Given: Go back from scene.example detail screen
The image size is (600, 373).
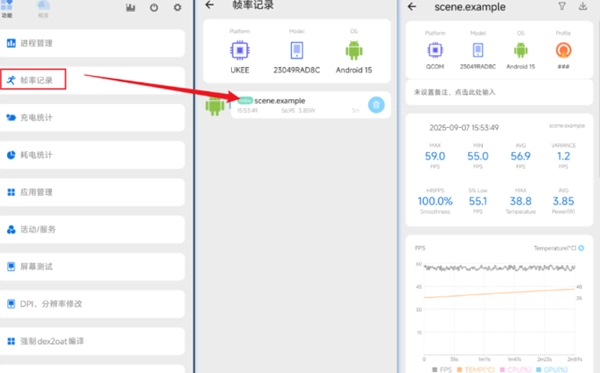Looking at the screenshot, I should pos(412,7).
